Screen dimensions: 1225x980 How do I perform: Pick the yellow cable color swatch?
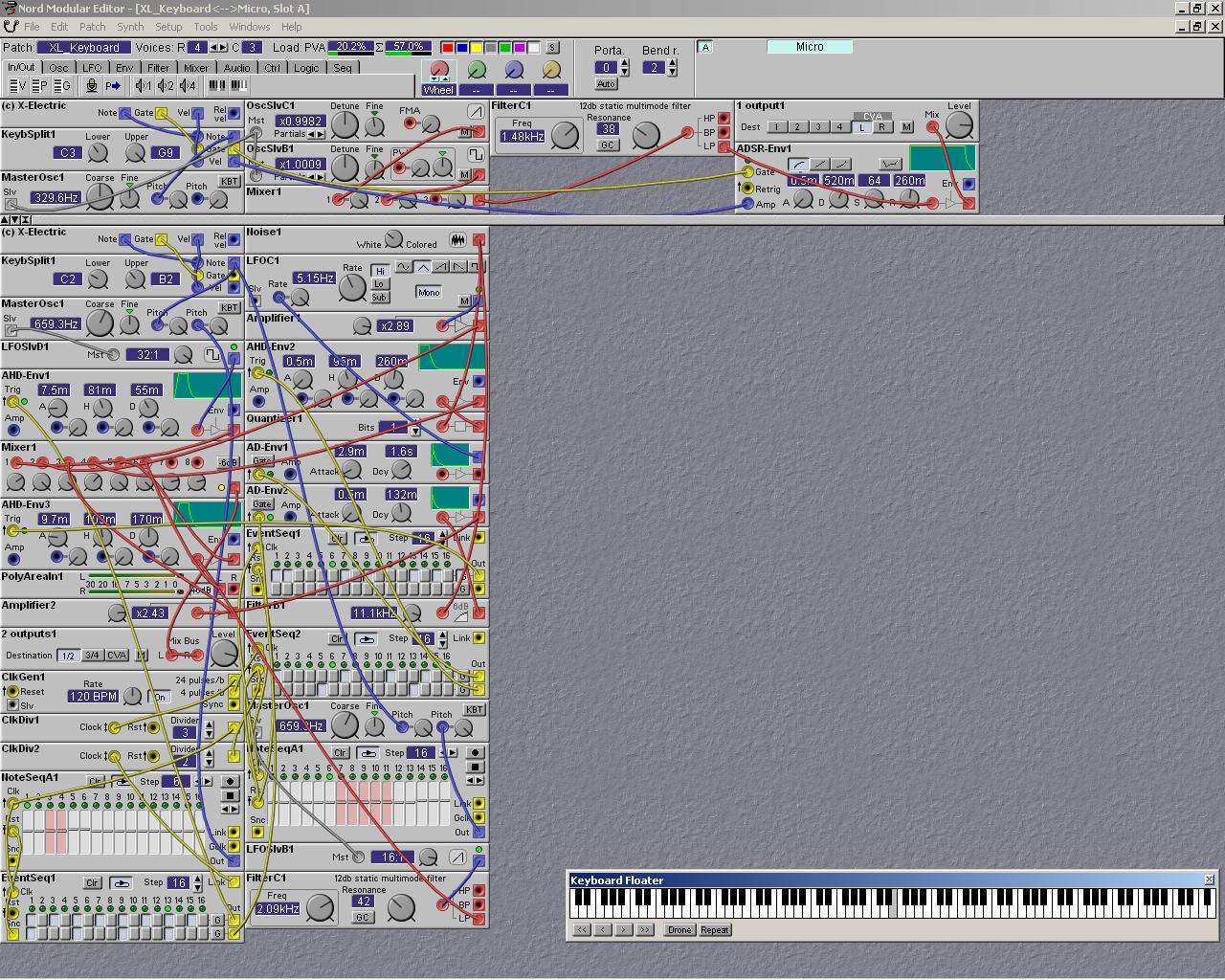coord(476,48)
